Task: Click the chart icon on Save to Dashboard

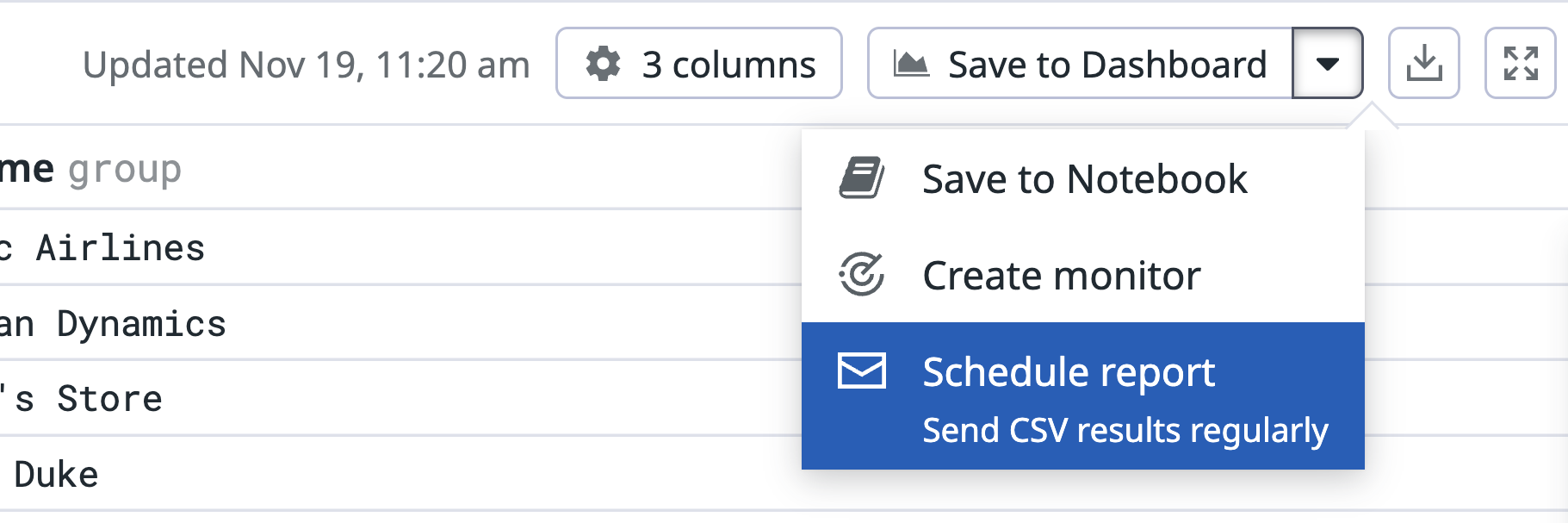Action: tap(911, 64)
